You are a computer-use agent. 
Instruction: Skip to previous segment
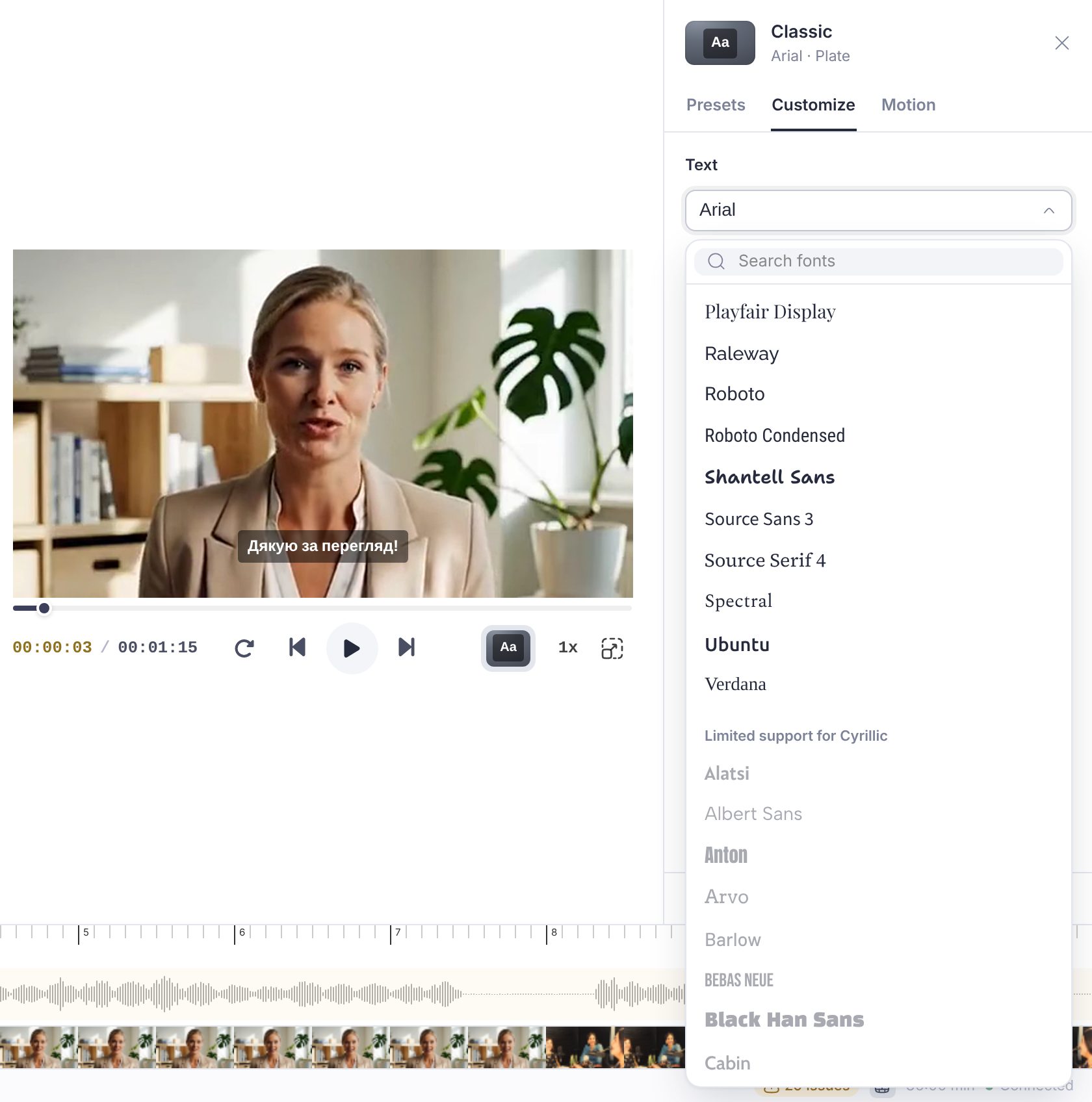(297, 647)
